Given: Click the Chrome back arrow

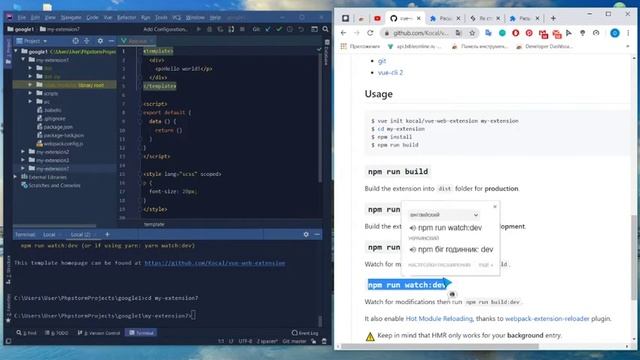Looking at the screenshot, I should click(343, 33).
